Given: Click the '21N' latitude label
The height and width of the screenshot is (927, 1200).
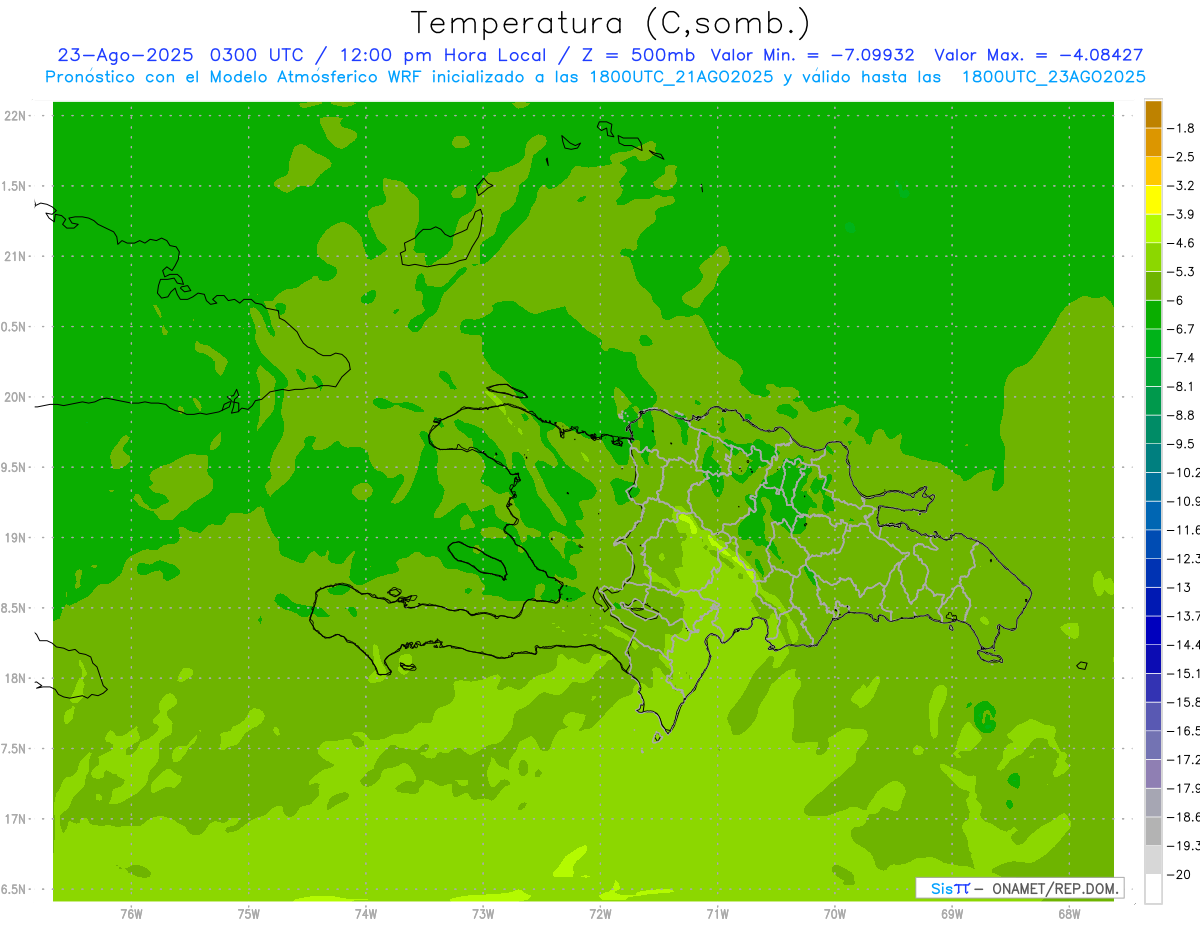Looking at the screenshot, I should coord(15,256).
